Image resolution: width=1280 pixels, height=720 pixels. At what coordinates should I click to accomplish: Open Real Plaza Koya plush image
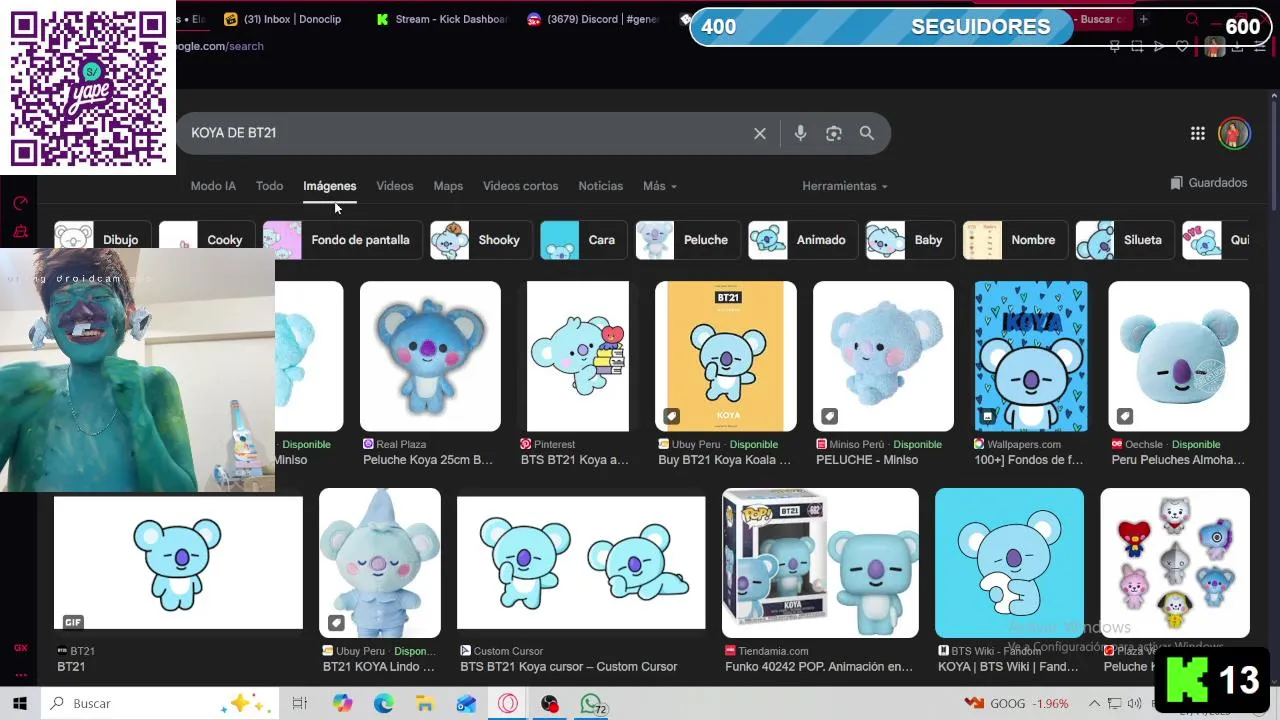430,356
